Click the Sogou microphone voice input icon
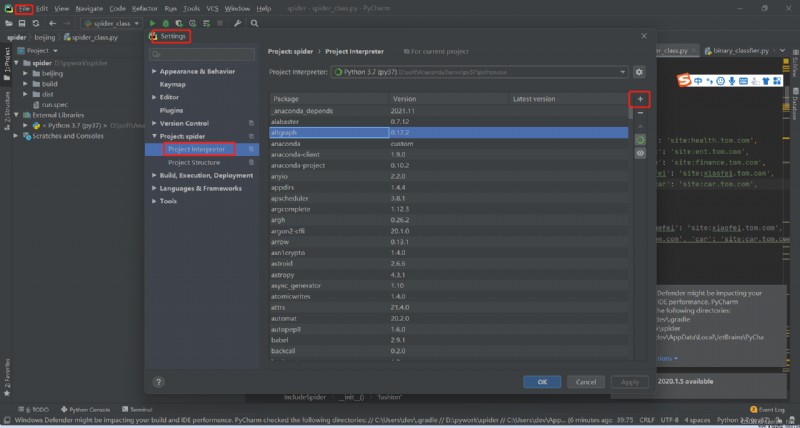The image size is (800, 428). [x=732, y=81]
